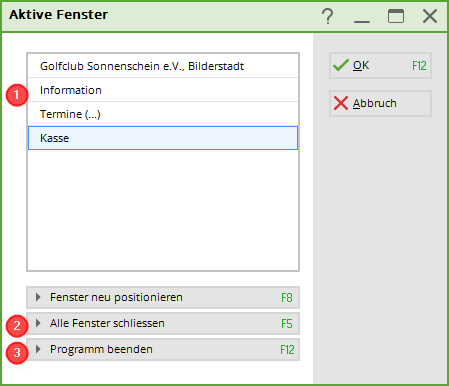Image resolution: width=449 pixels, height=386 pixels.
Task: Open help via the question mark icon
Action: coord(328,16)
